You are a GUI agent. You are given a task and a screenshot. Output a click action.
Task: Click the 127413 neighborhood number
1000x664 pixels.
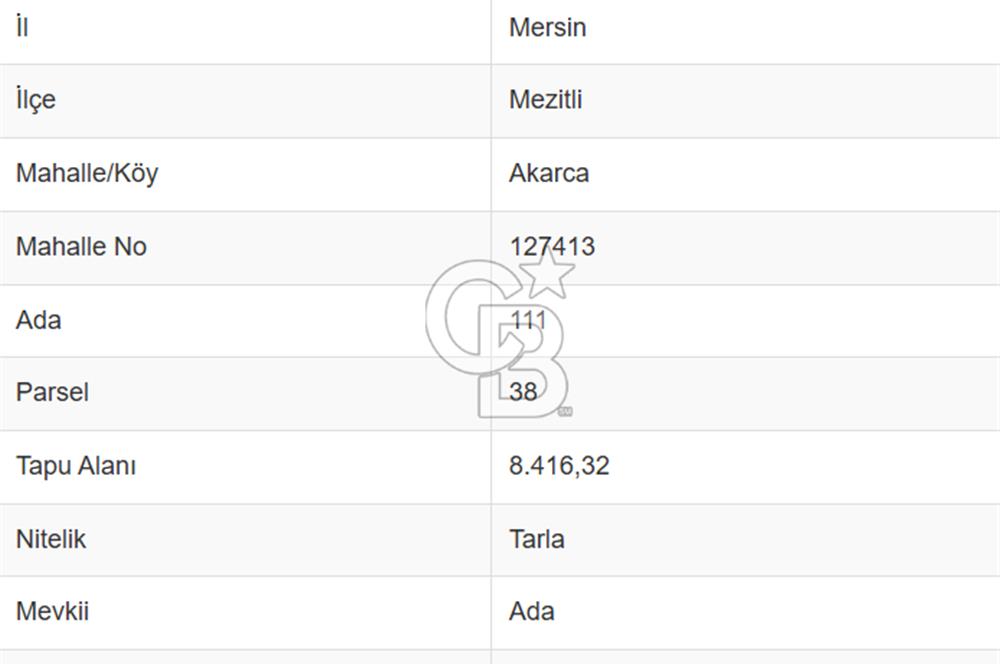tap(552, 246)
